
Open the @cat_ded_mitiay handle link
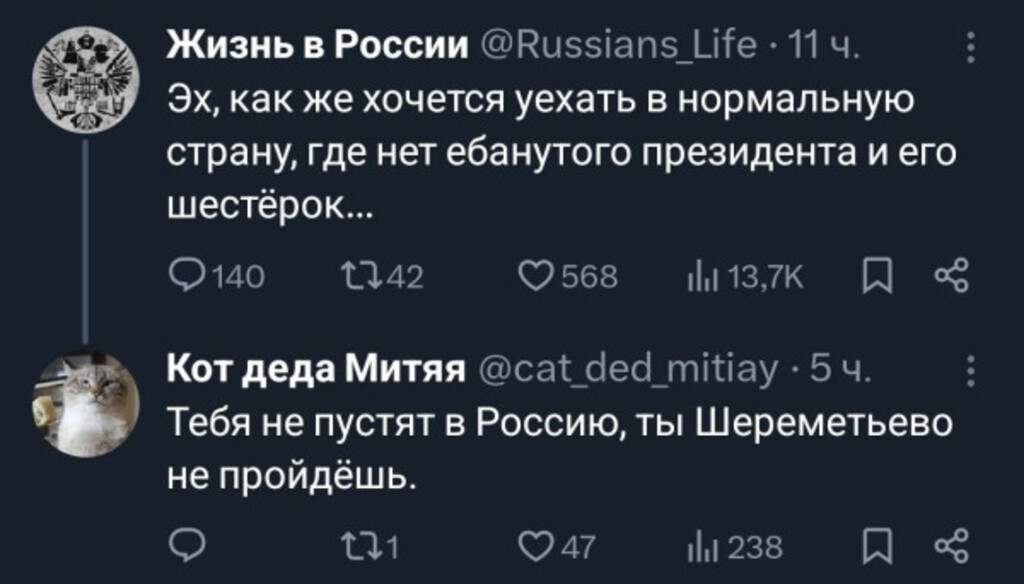pyautogui.click(x=625, y=373)
